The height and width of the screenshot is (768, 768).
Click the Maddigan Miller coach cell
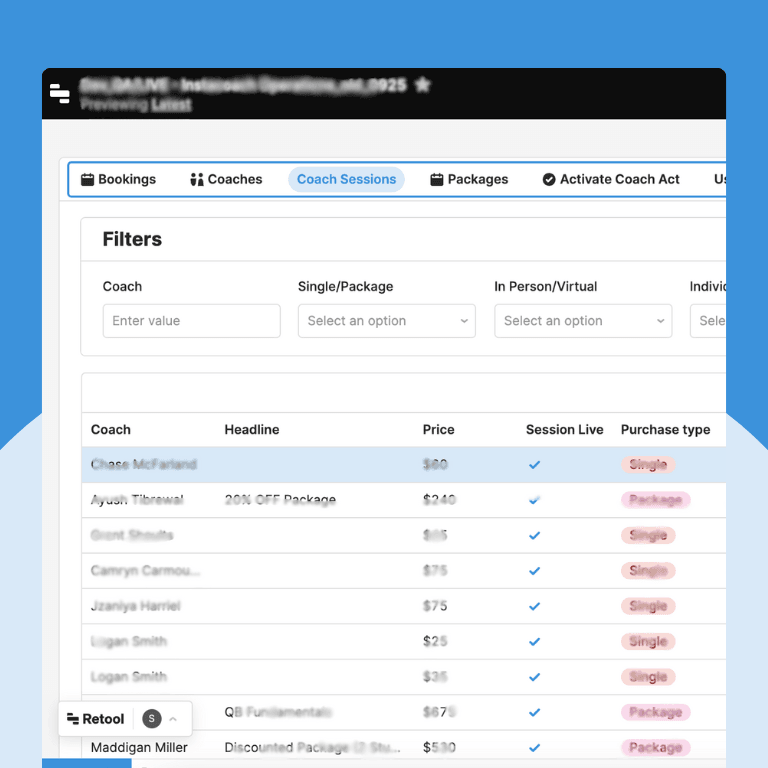(x=139, y=747)
